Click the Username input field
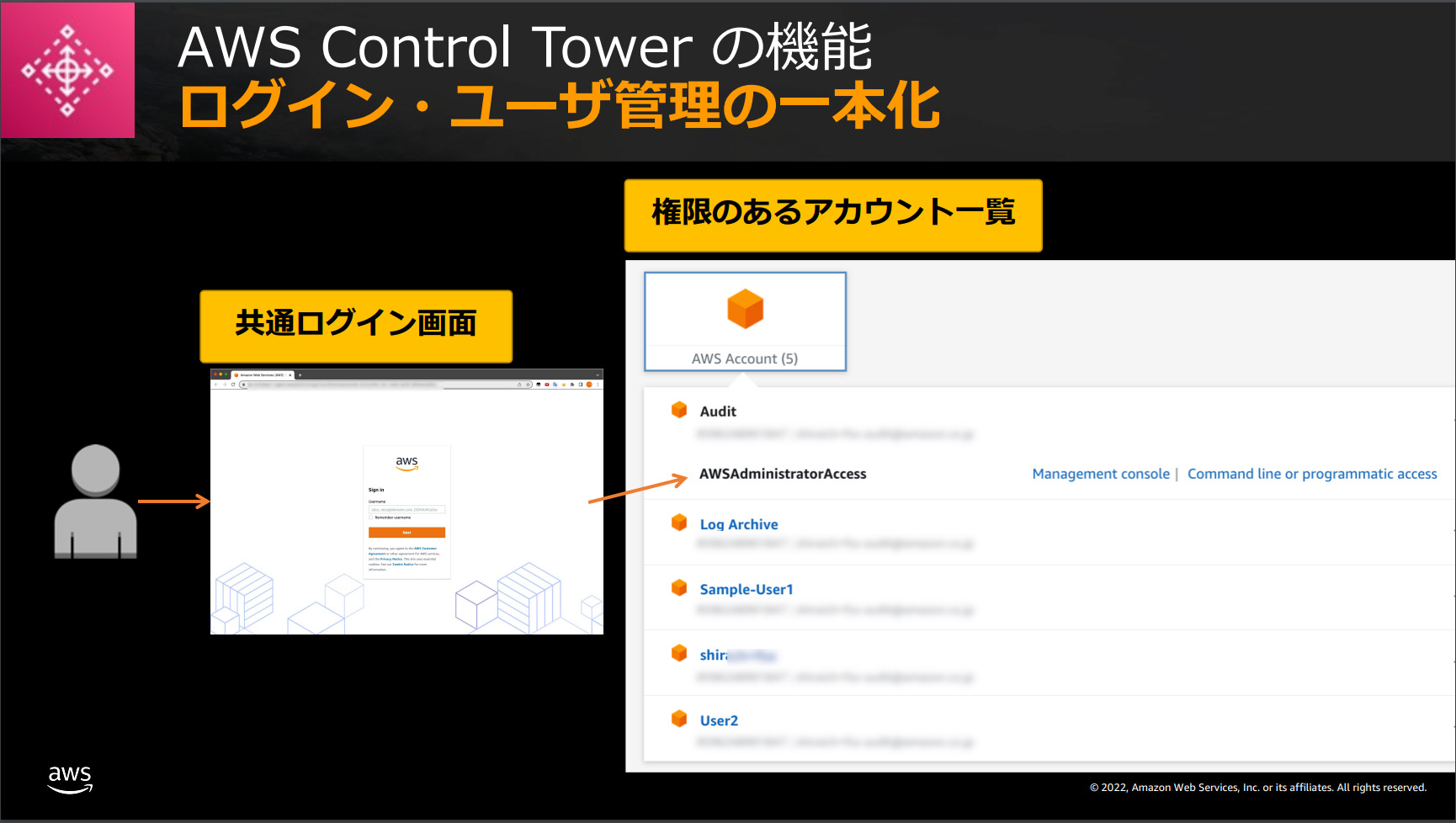 pyautogui.click(x=407, y=509)
